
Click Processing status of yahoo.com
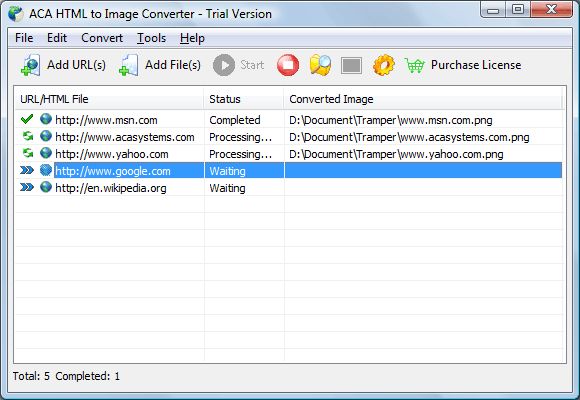(240, 154)
